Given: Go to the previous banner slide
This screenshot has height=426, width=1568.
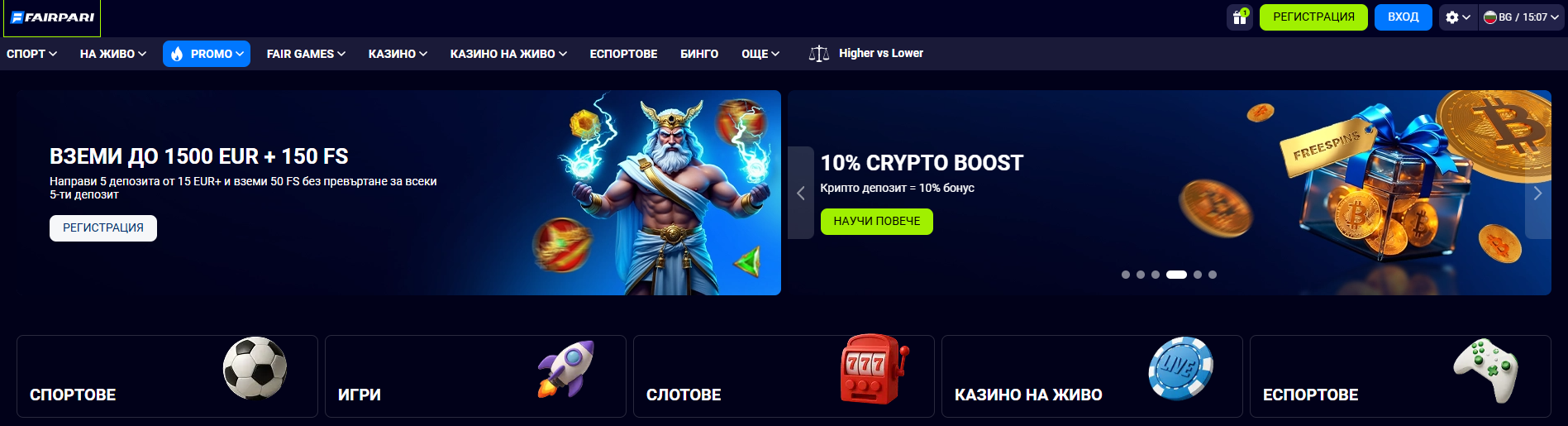Looking at the screenshot, I should click(801, 193).
